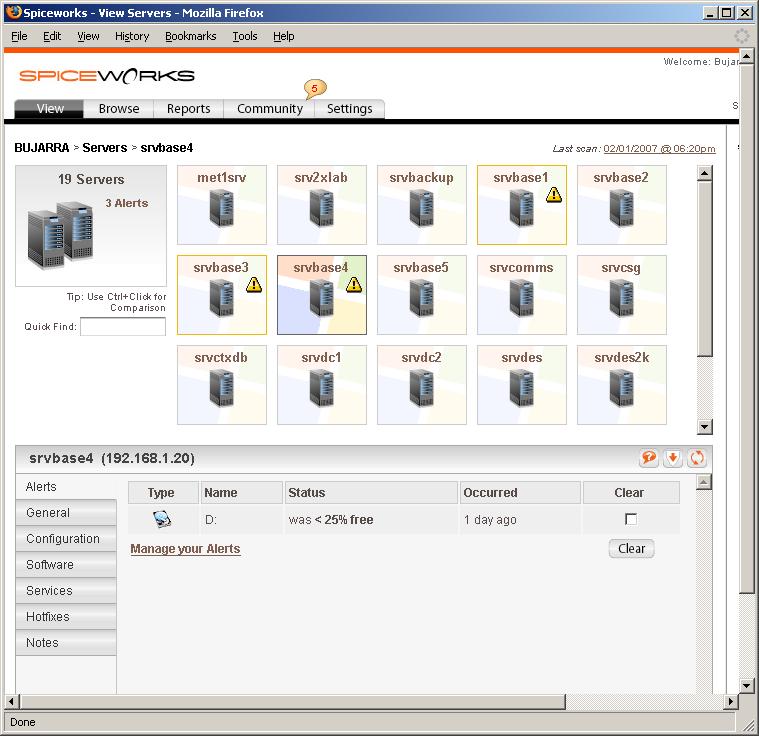Open the Manage your Alerts link
This screenshot has width=759, height=736.
click(x=185, y=549)
